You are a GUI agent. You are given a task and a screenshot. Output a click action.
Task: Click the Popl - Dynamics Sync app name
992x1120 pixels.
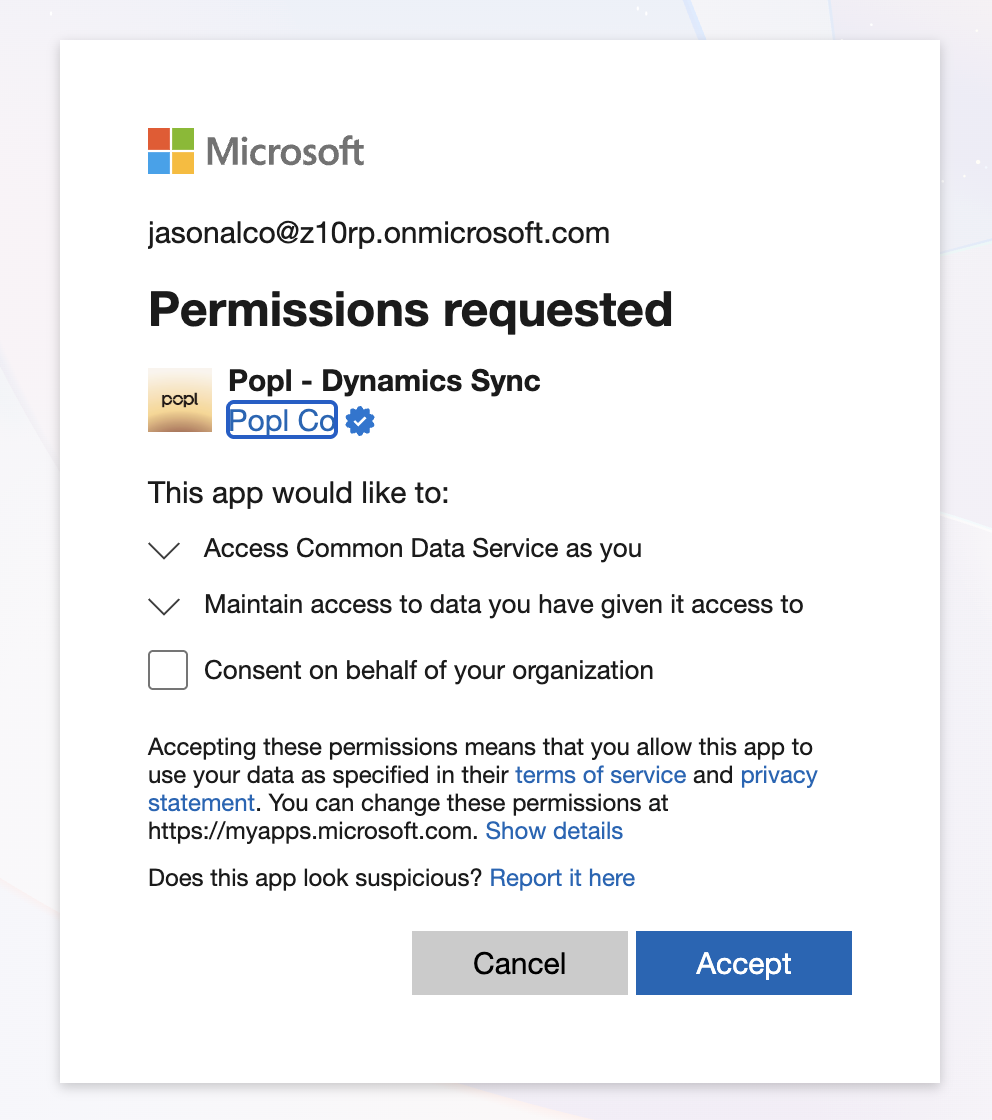pyautogui.click(x=385, y=381)
